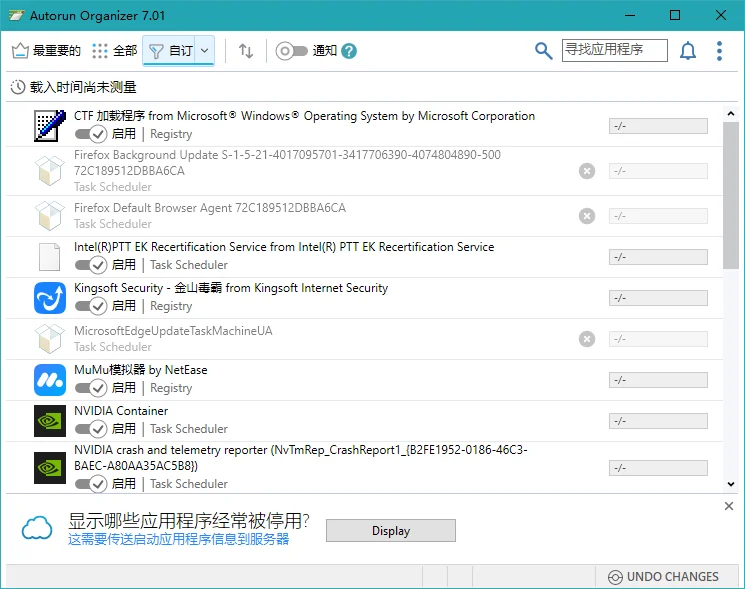Select the Kingsoft Security entry title
The height and width of the screenshot is (589, 745).
(231, 288)
